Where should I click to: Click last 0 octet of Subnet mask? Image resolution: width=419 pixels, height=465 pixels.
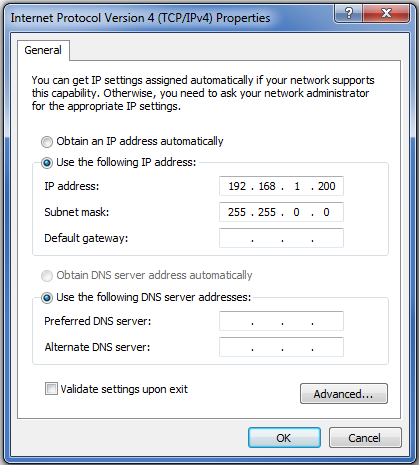pyautogui.click(x=326, y=212)
